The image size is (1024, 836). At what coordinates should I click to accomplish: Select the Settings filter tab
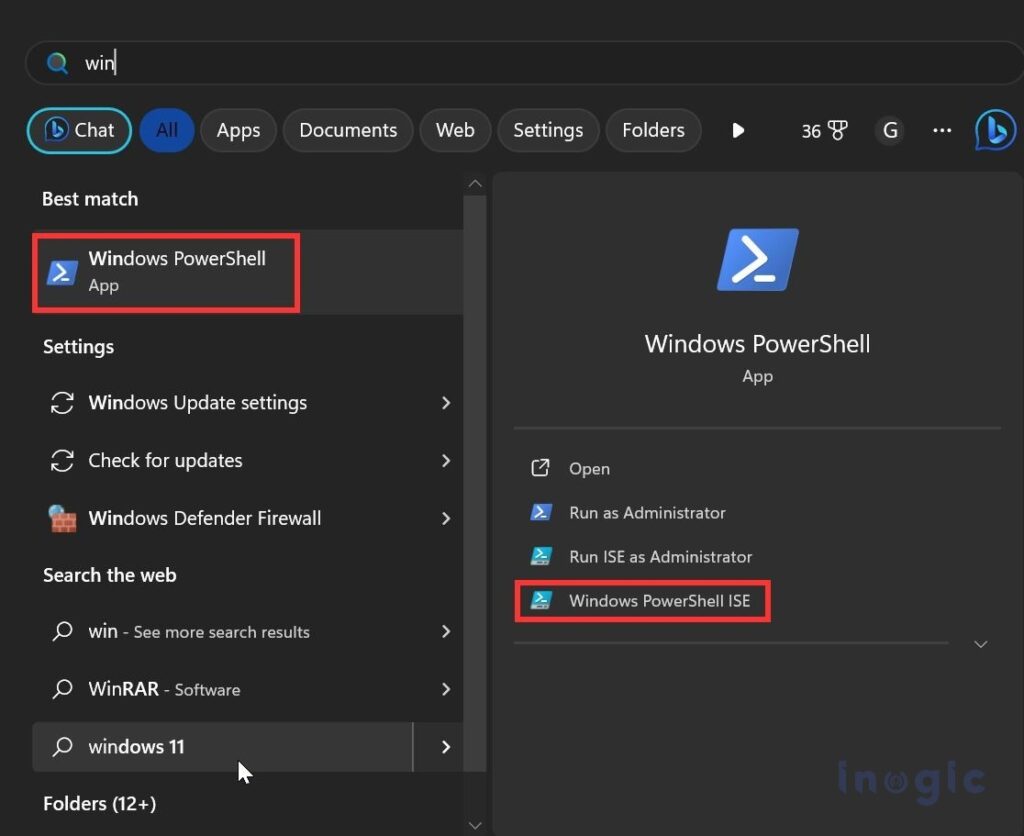pyautogui.click(x=548, y=131)
